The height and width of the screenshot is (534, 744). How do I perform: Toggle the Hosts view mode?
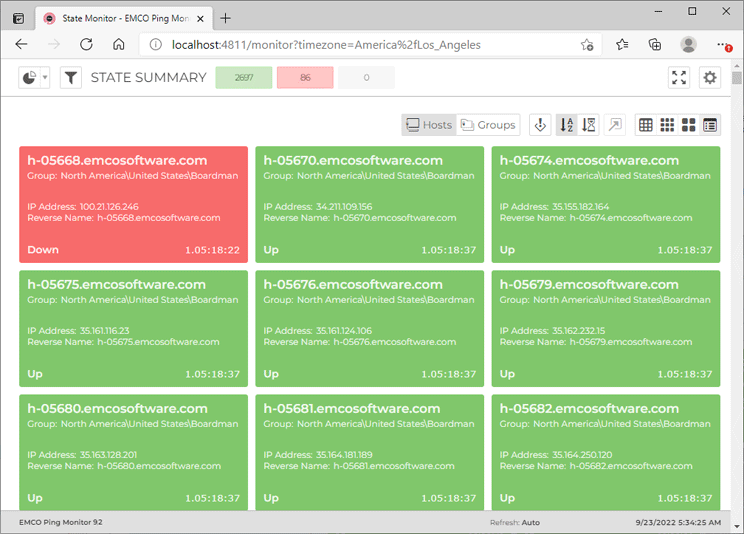click(x=429, y=125)
